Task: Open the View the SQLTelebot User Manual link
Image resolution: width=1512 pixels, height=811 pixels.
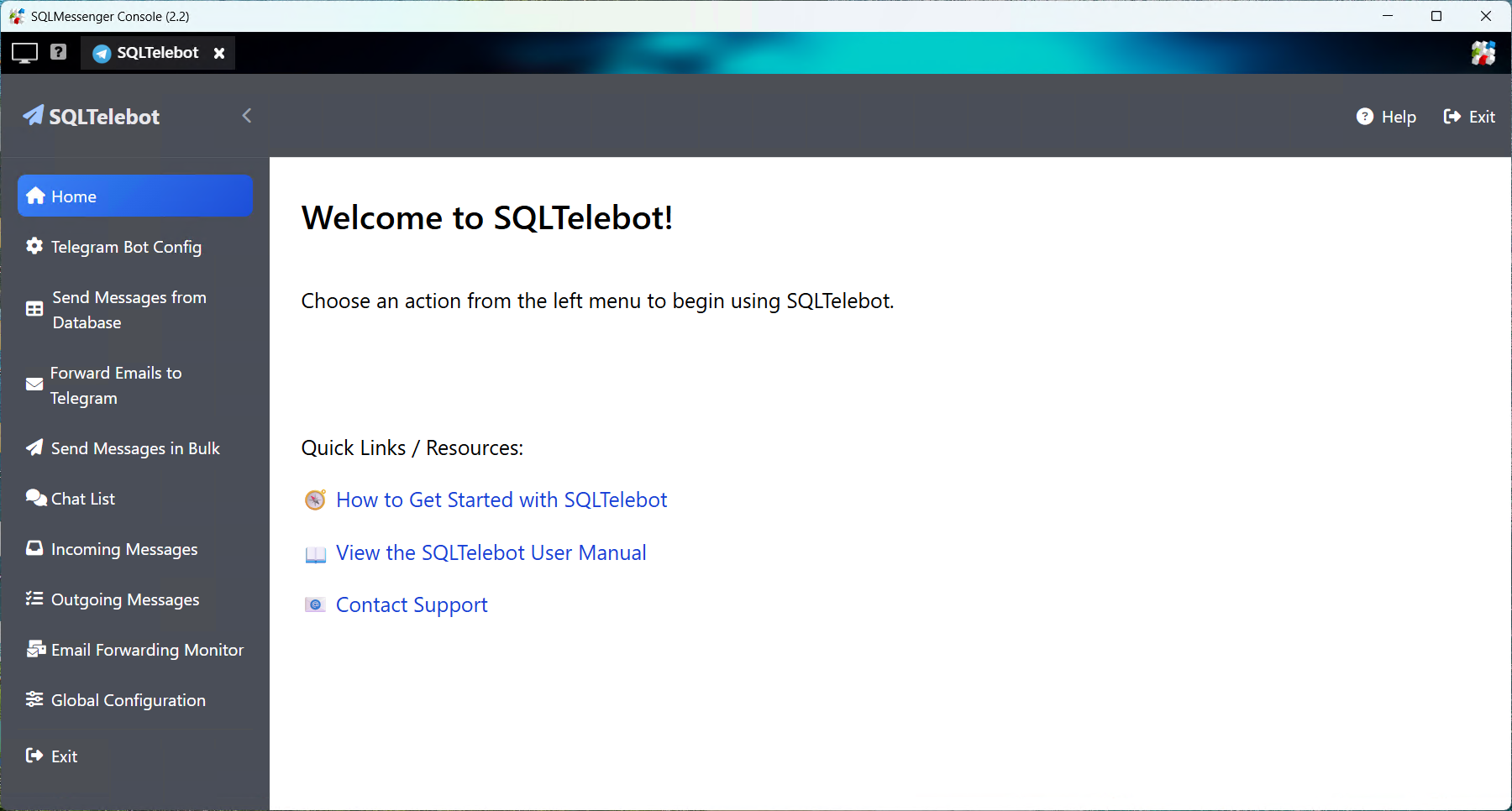Action: pos(491,553)
